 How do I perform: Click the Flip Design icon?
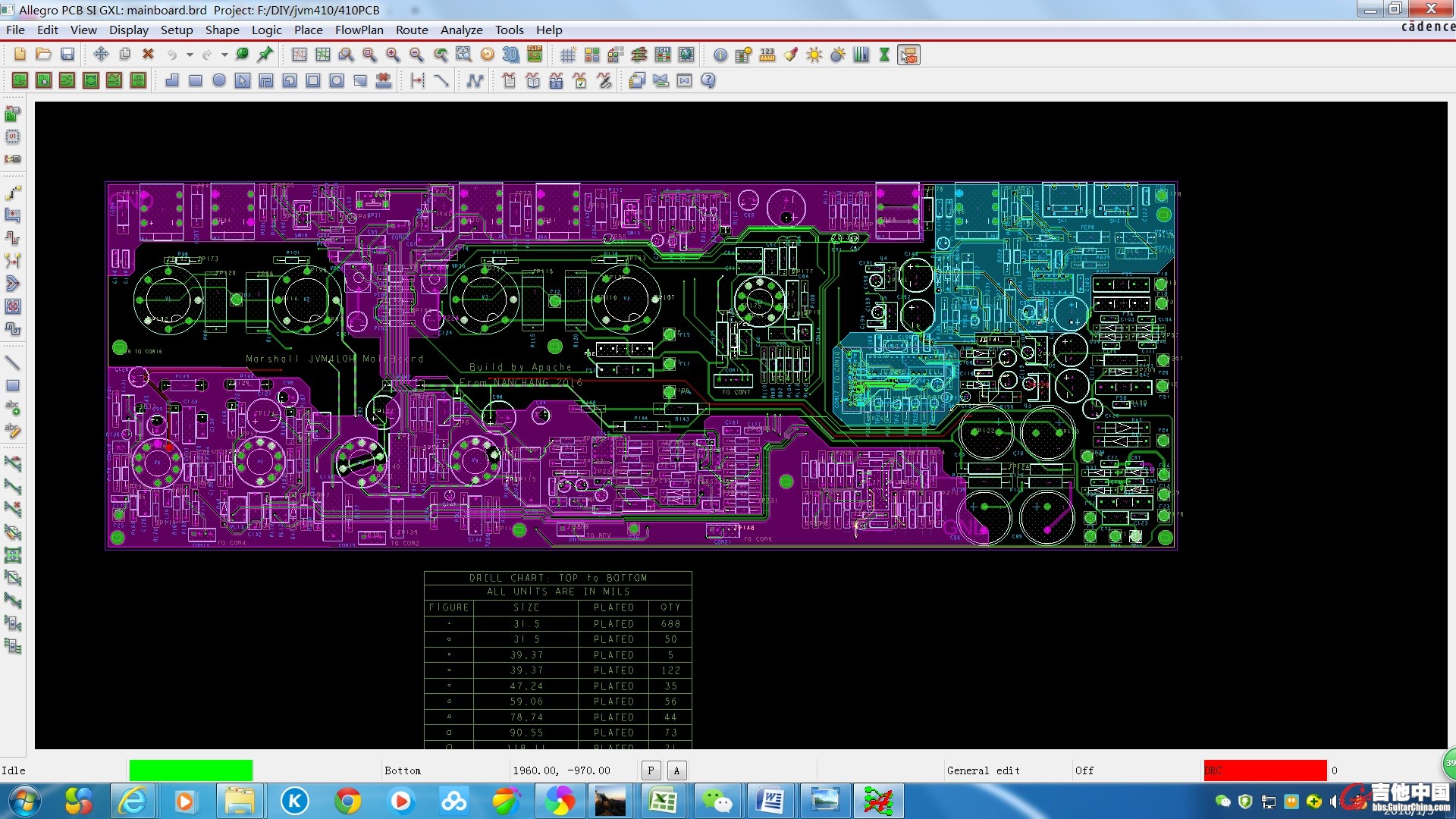click(535, 55)
